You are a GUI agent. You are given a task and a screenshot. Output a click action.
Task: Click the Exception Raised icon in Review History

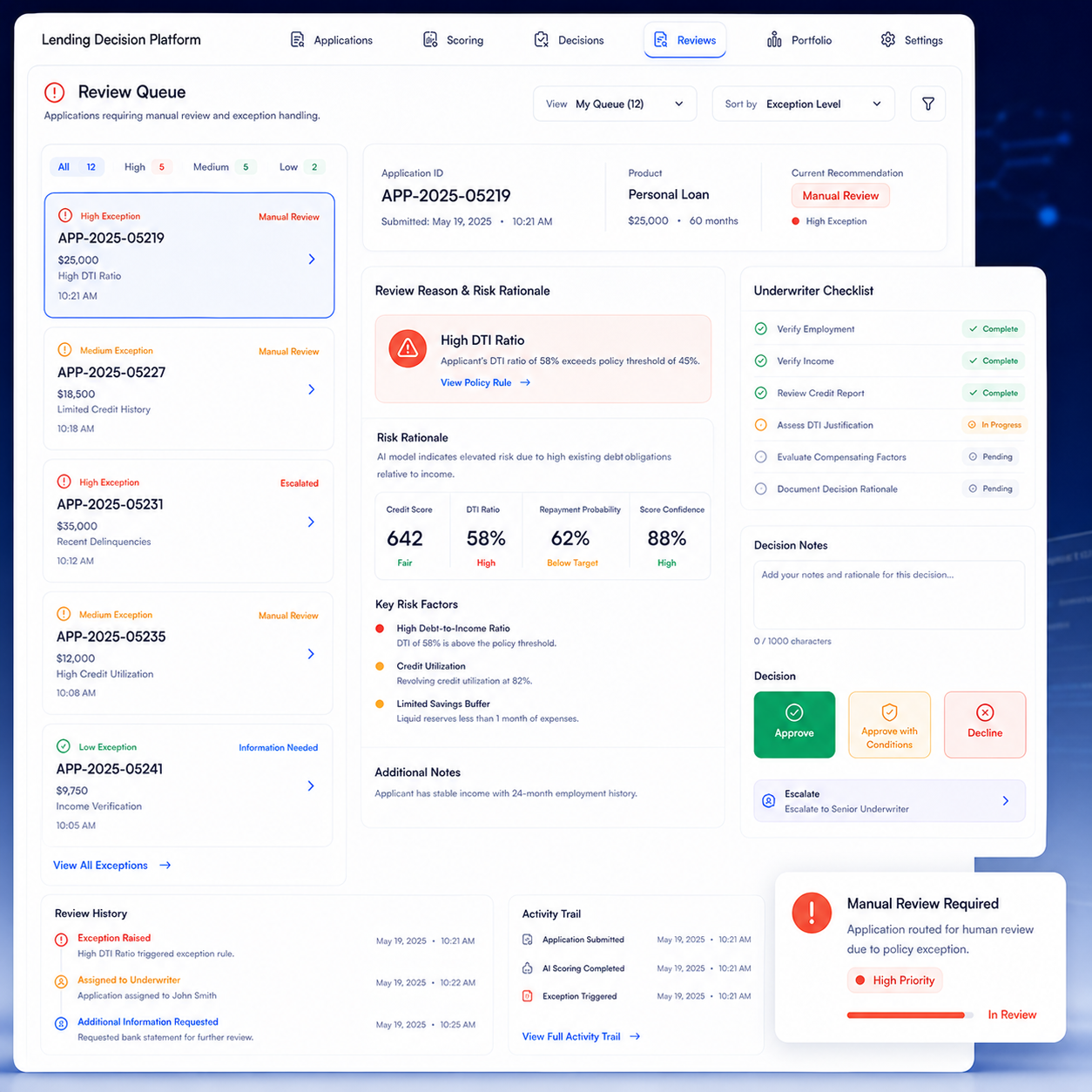61,940
